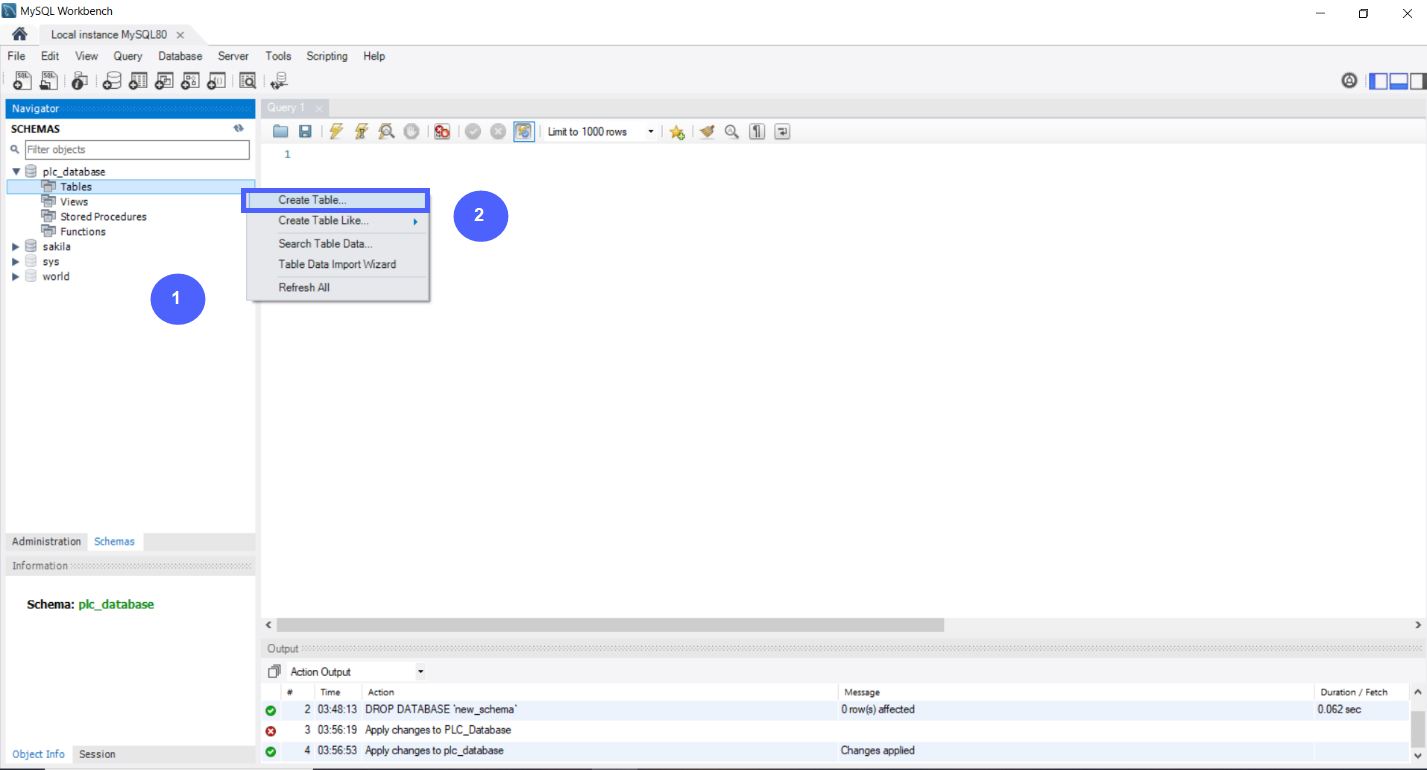The height and width of the screenshot is (770, 1427).
Task: Create a new stored procedure icon
Action: [190, 81]
